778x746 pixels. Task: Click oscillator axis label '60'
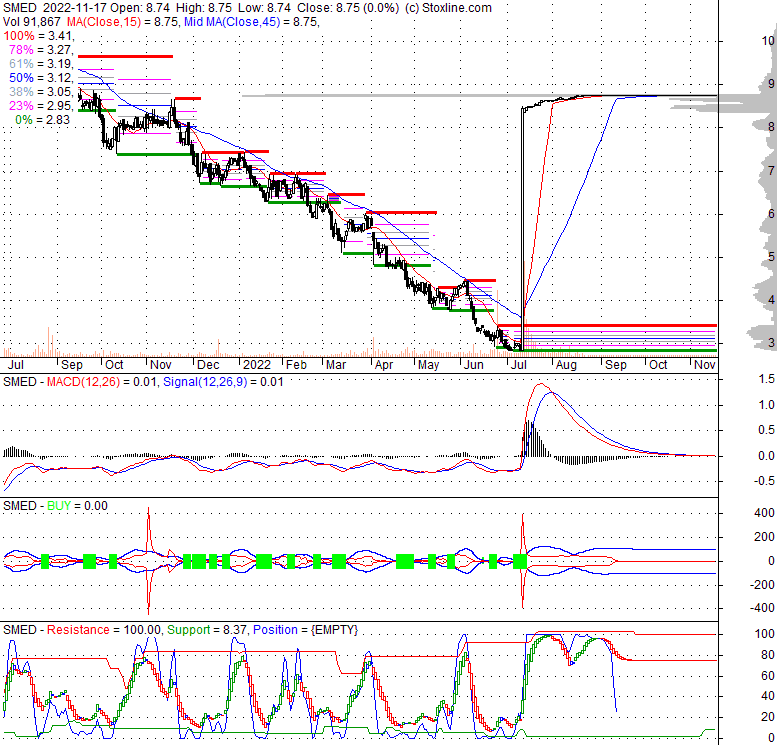point(768,676)
